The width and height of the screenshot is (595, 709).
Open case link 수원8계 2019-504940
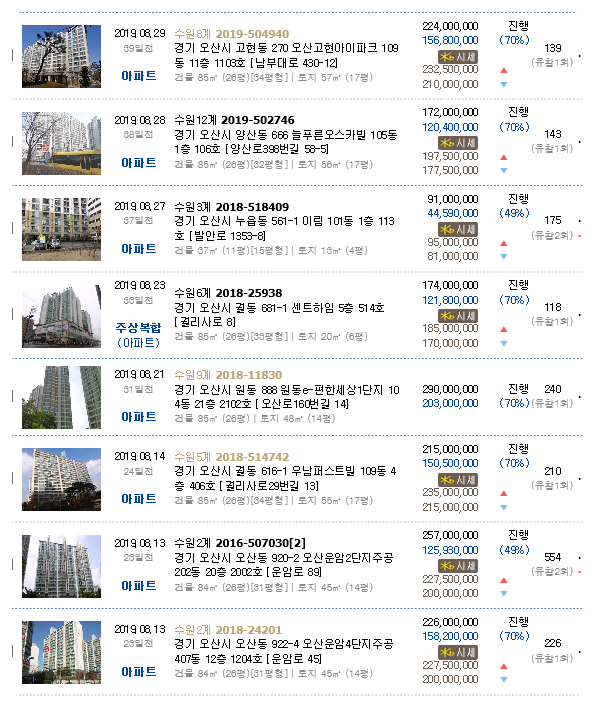point(231,34)
